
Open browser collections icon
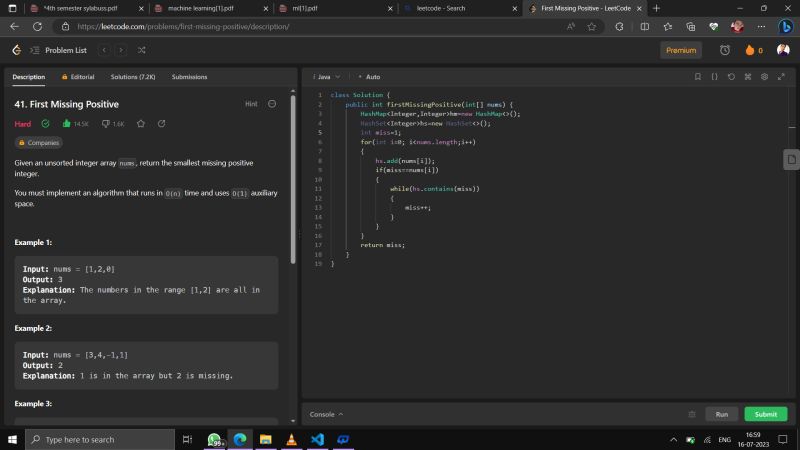coord(691,27)
